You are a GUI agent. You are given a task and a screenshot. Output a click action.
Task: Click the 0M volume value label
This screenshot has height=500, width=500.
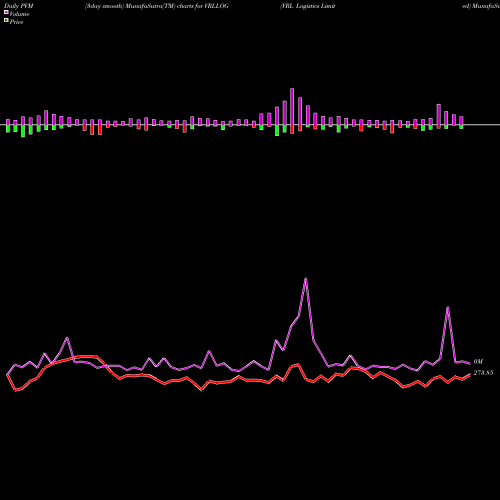478,362
